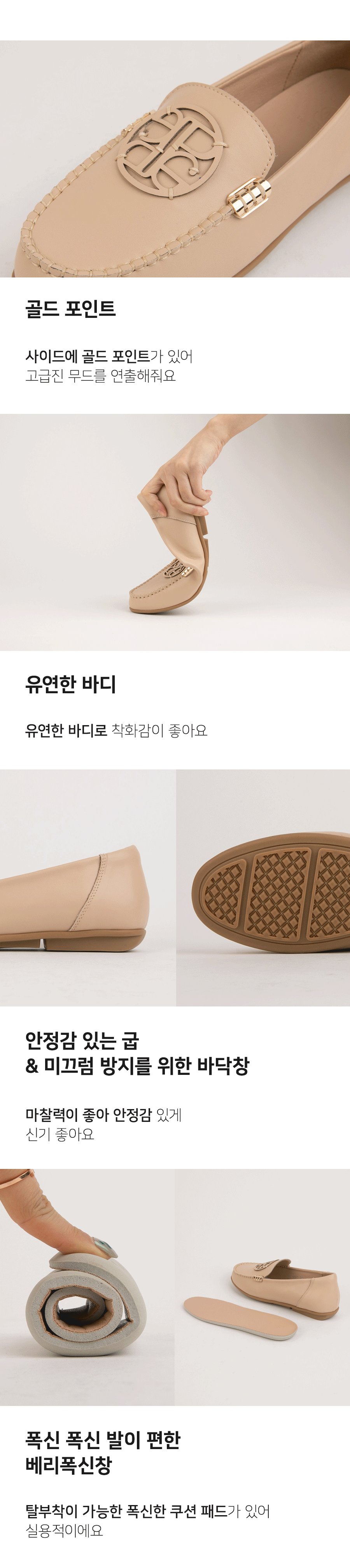Select the 유연한 바디 heading
Viewport: 350px width, 1568px height.
71,684
